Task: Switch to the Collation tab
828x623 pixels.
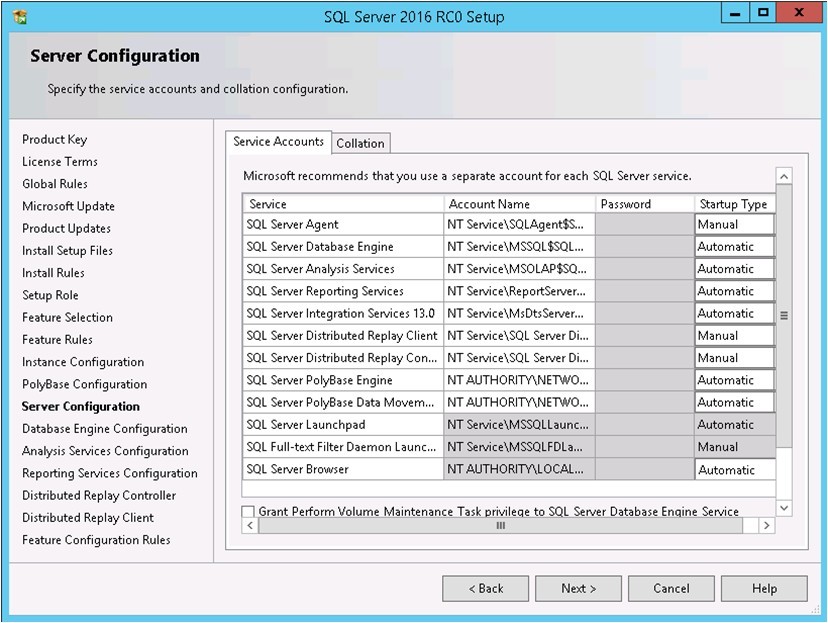Action: [x=361, y=143]
